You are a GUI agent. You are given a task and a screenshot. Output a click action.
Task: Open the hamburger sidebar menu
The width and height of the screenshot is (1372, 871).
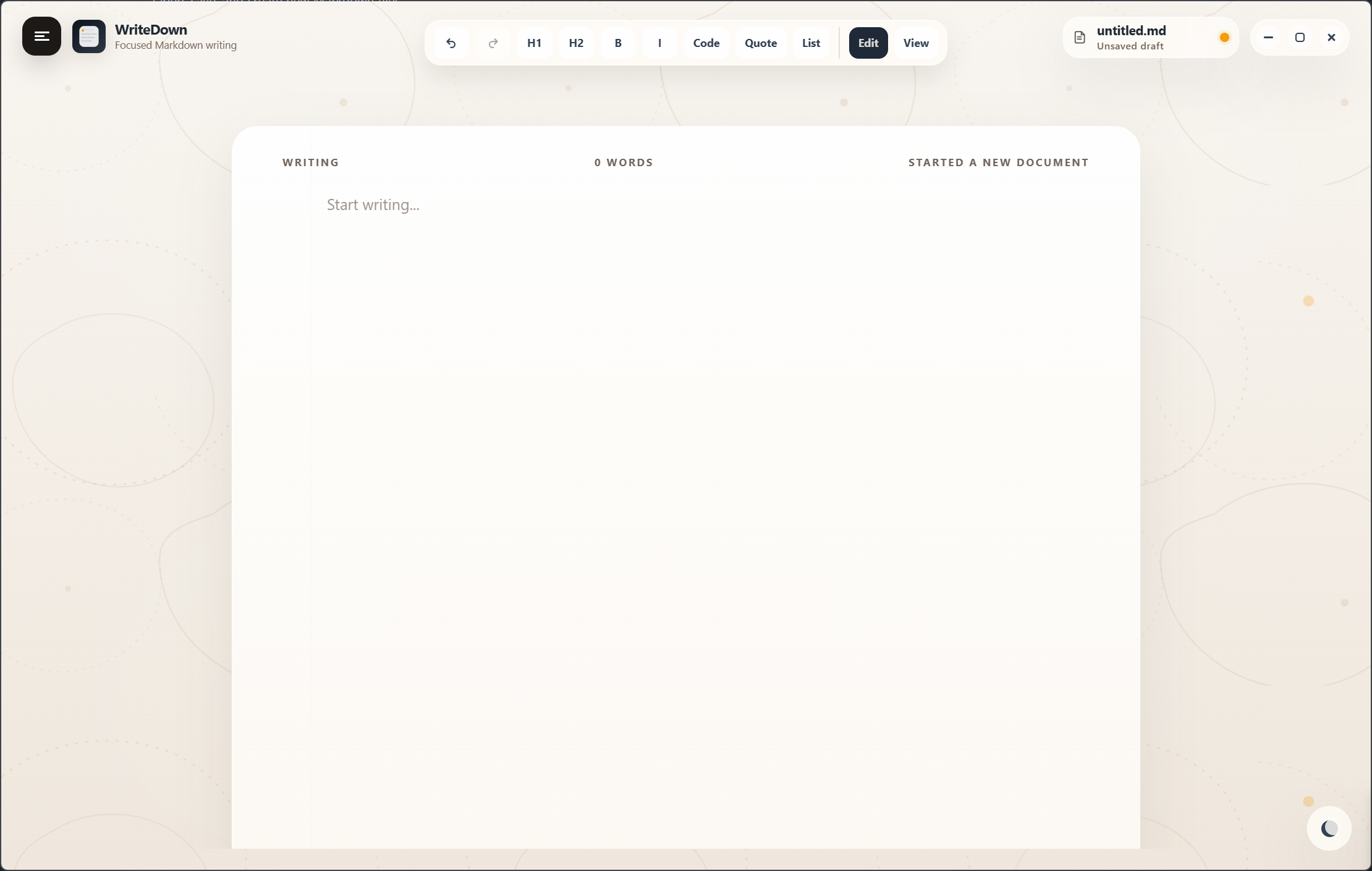pos(41,36)
